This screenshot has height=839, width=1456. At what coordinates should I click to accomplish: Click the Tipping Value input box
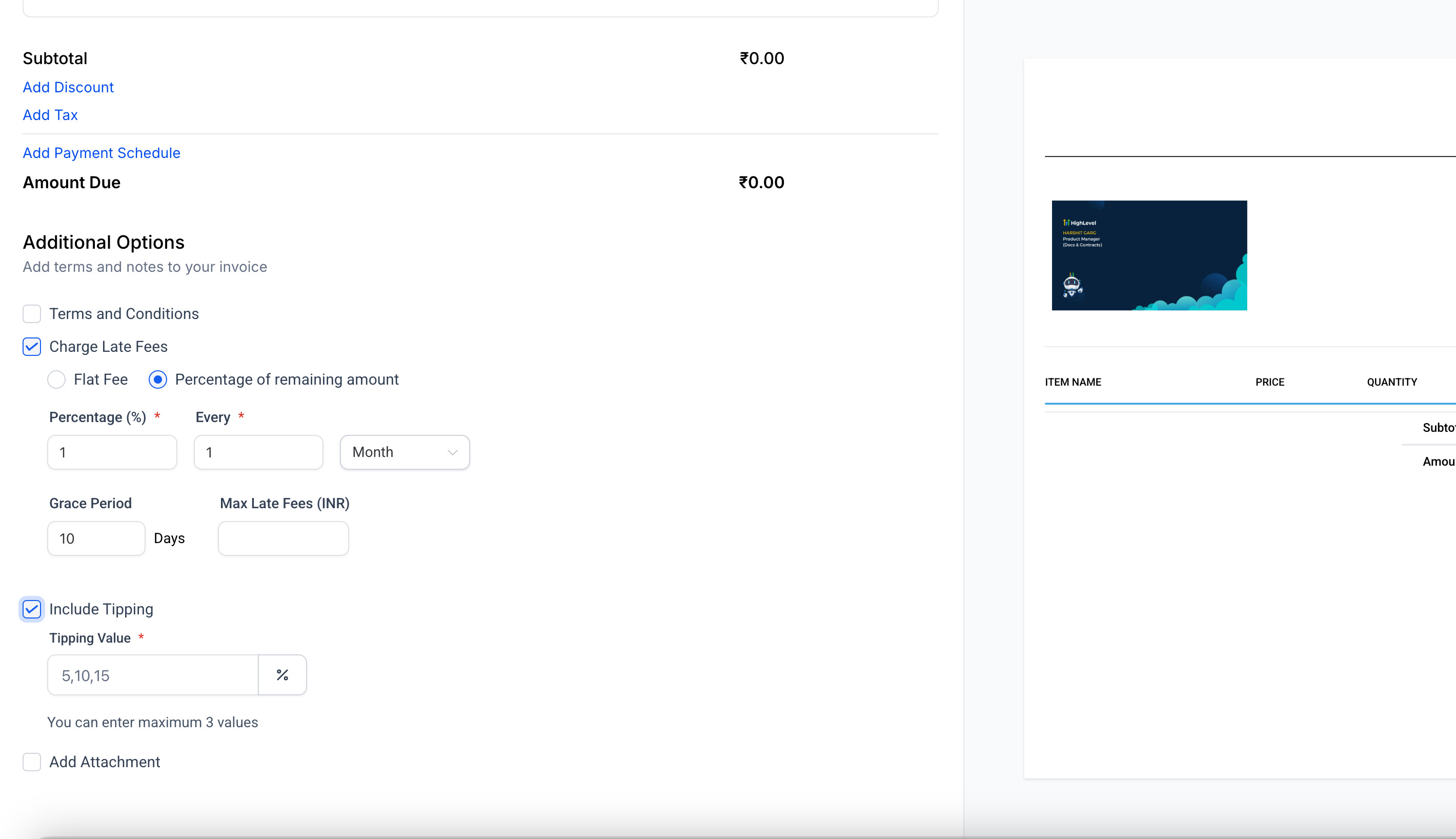[153, 675]
